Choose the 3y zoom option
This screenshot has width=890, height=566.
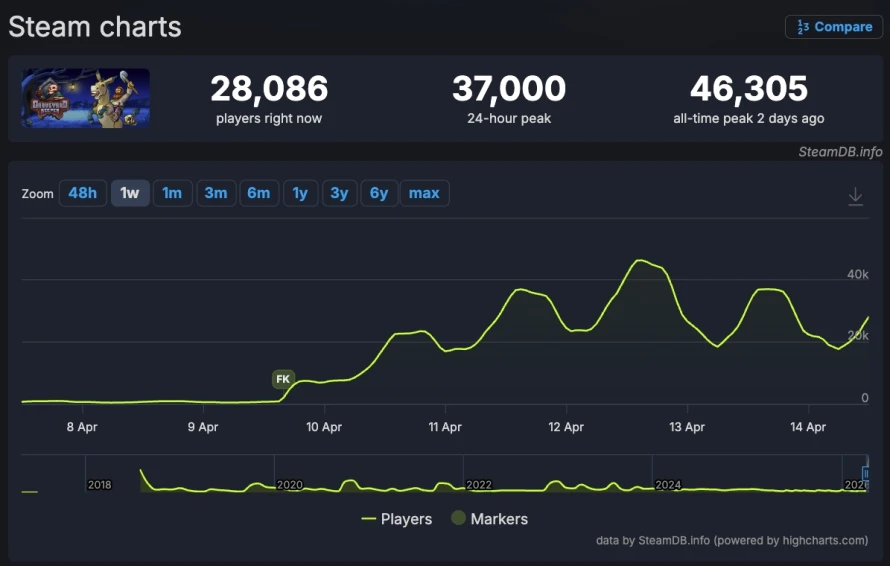(x=339, y=193)
